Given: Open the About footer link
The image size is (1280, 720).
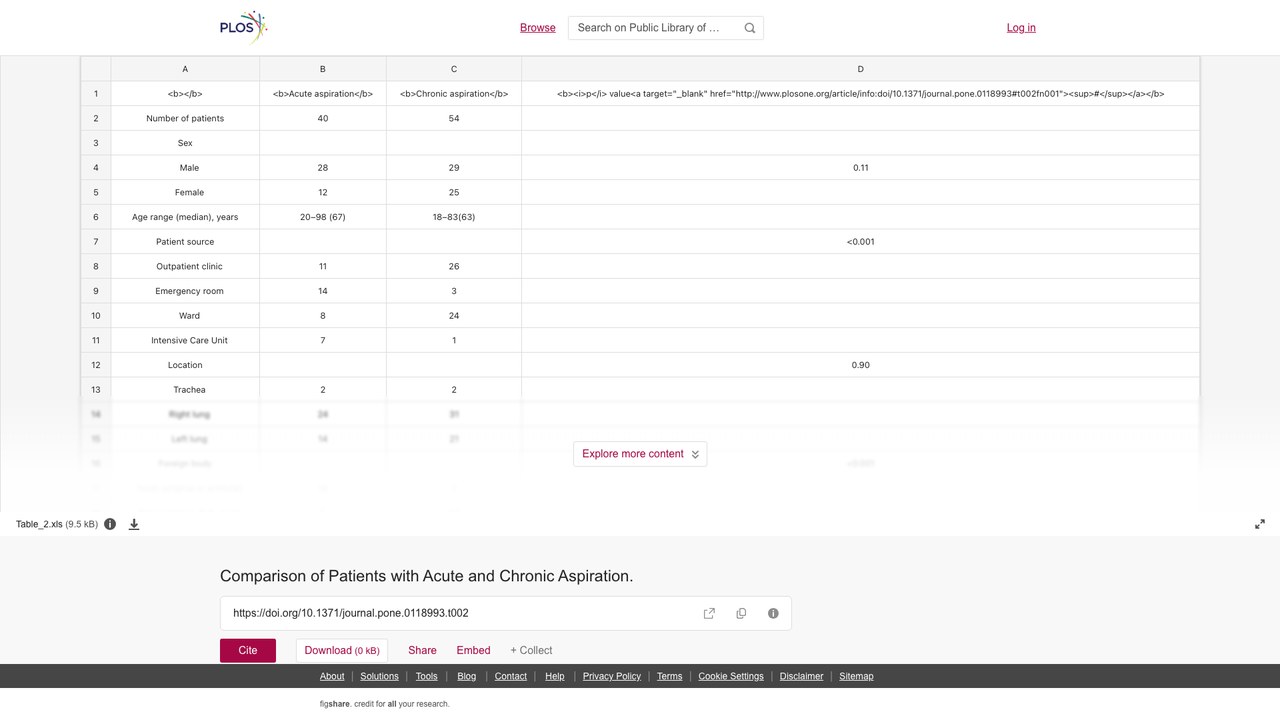Looking at the screenshot, I should point(332,676).
